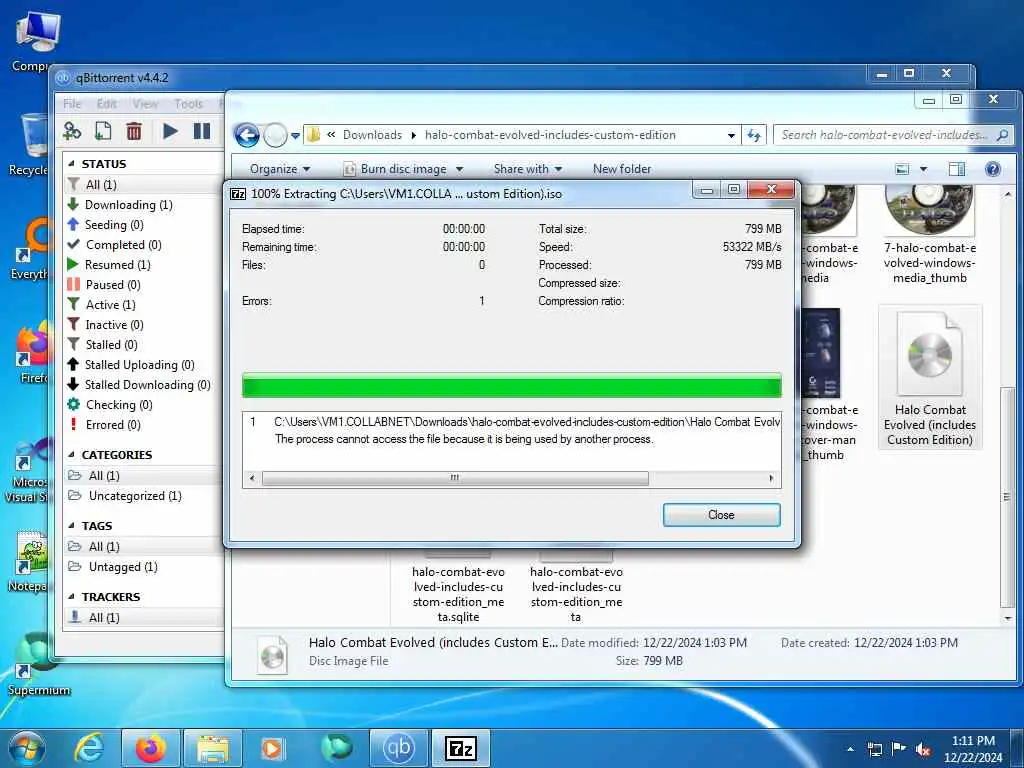1024x768 pixels.
Task: Click the Downloads breadcrumb in address bar
Action: click(372, 135)
